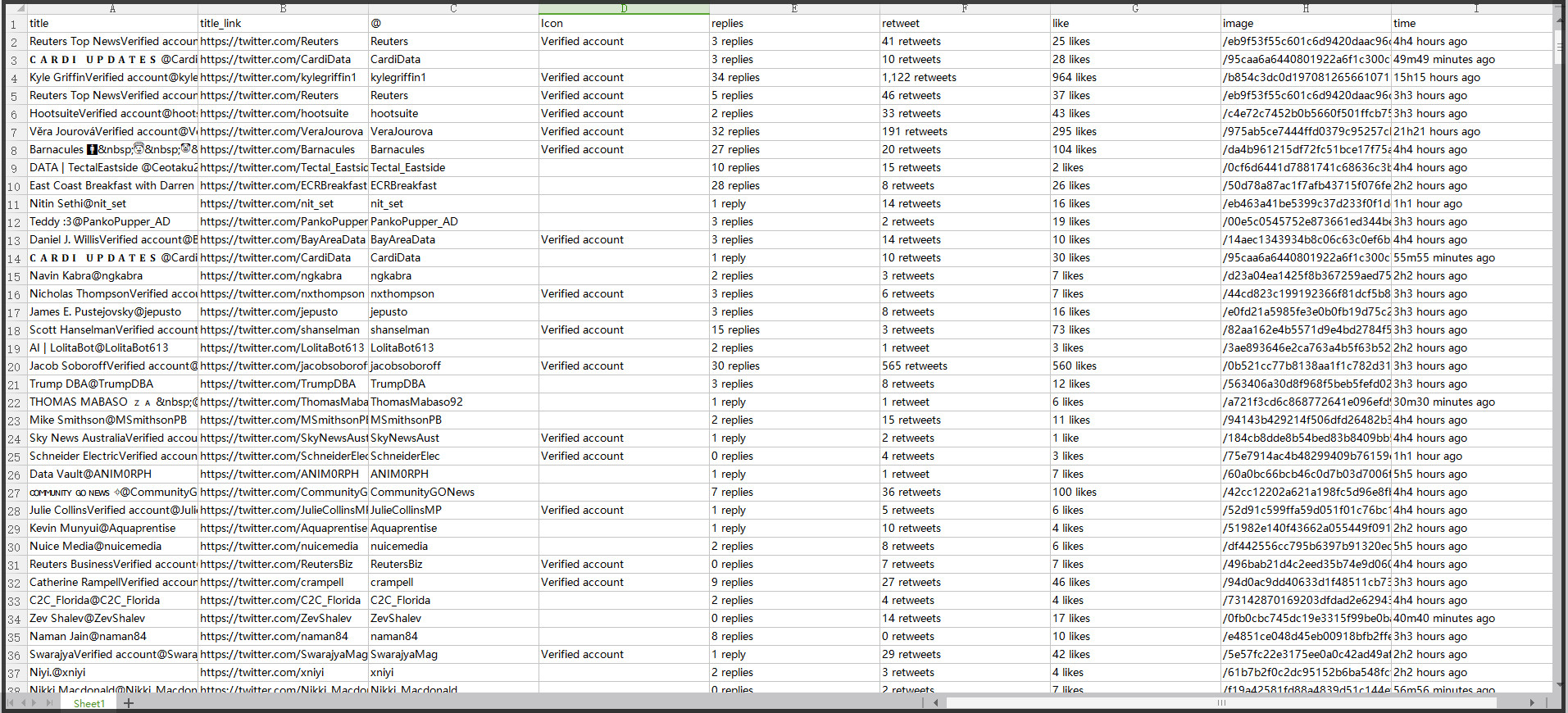Screen dimensions: 1568x713
Task: Open https://twitter.com/TrumpDBA link cell
Action: pyautogui.click(x=283, y=384)
